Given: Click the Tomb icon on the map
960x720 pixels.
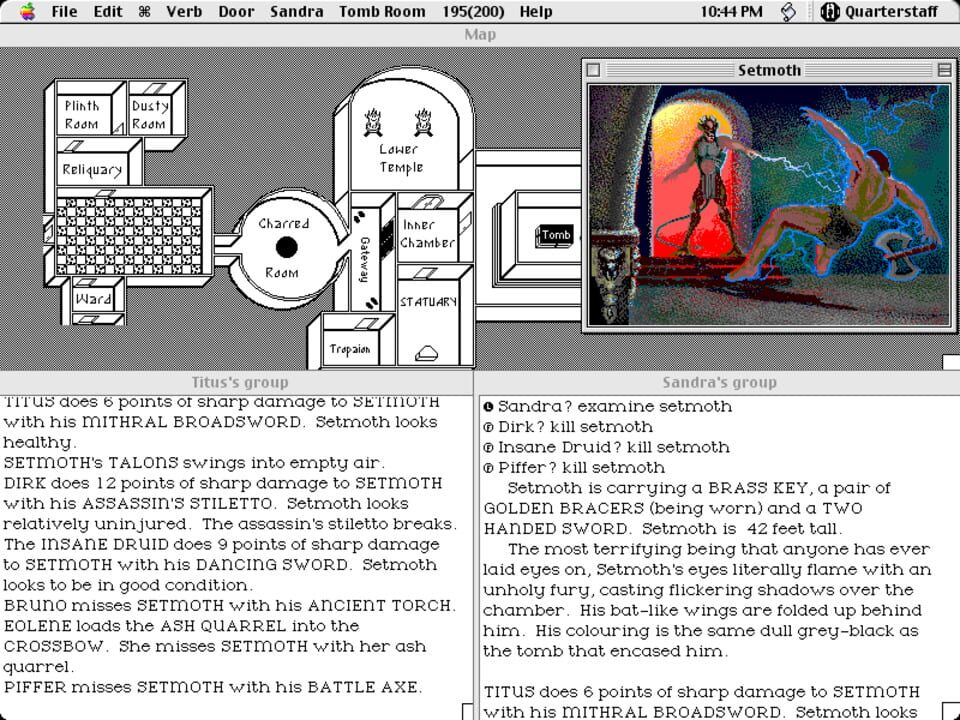Looking at the screenshot, I should point(555,235).
